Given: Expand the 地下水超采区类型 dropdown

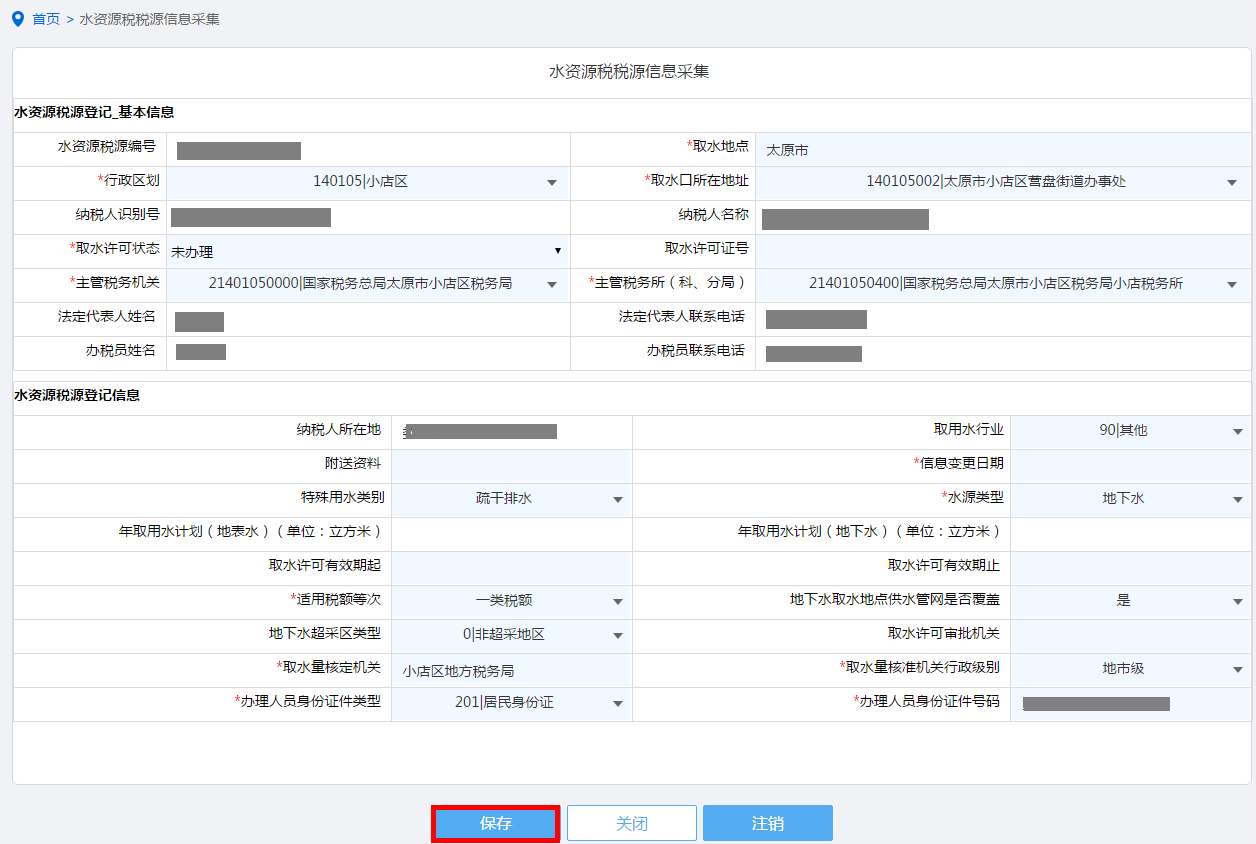Looking at the screenshot, I should tap(511, 635).
